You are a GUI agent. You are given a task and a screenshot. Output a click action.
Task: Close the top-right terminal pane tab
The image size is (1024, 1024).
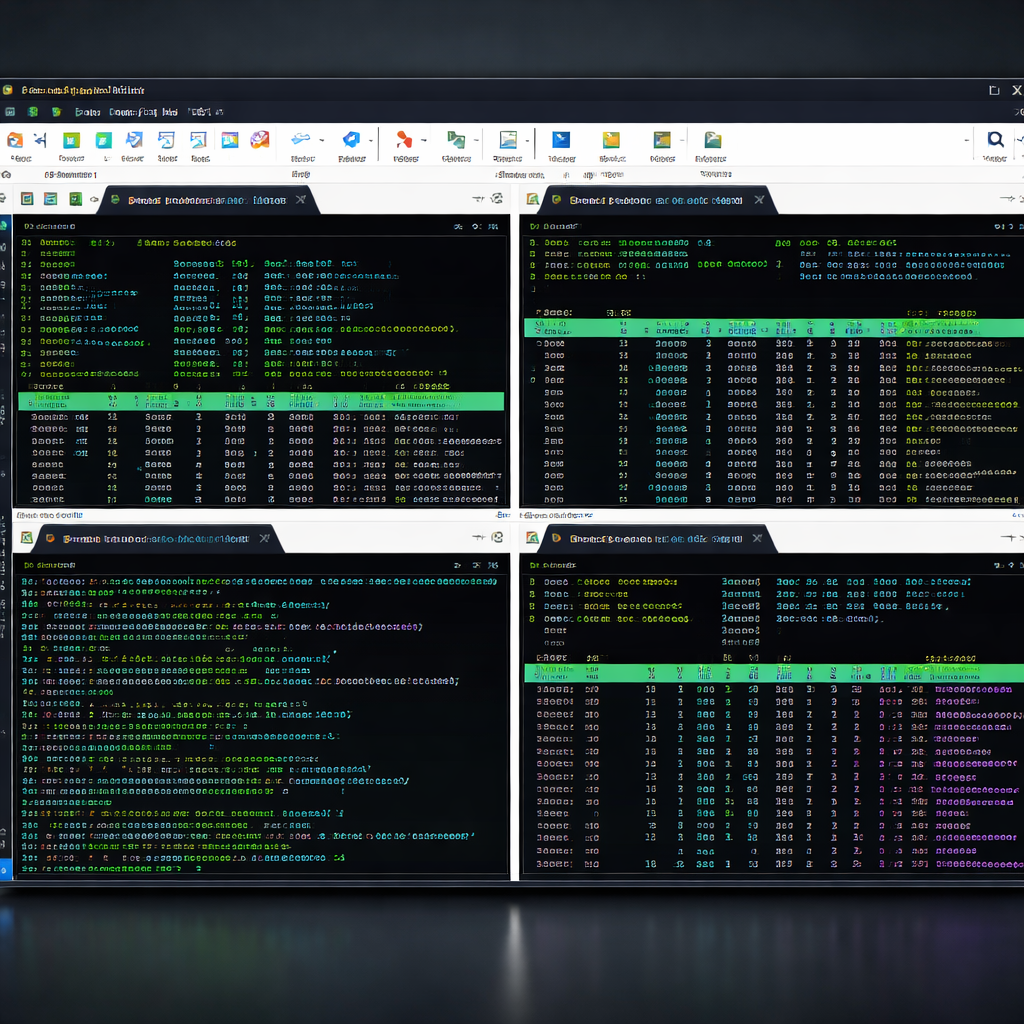(x=759, y=200)
